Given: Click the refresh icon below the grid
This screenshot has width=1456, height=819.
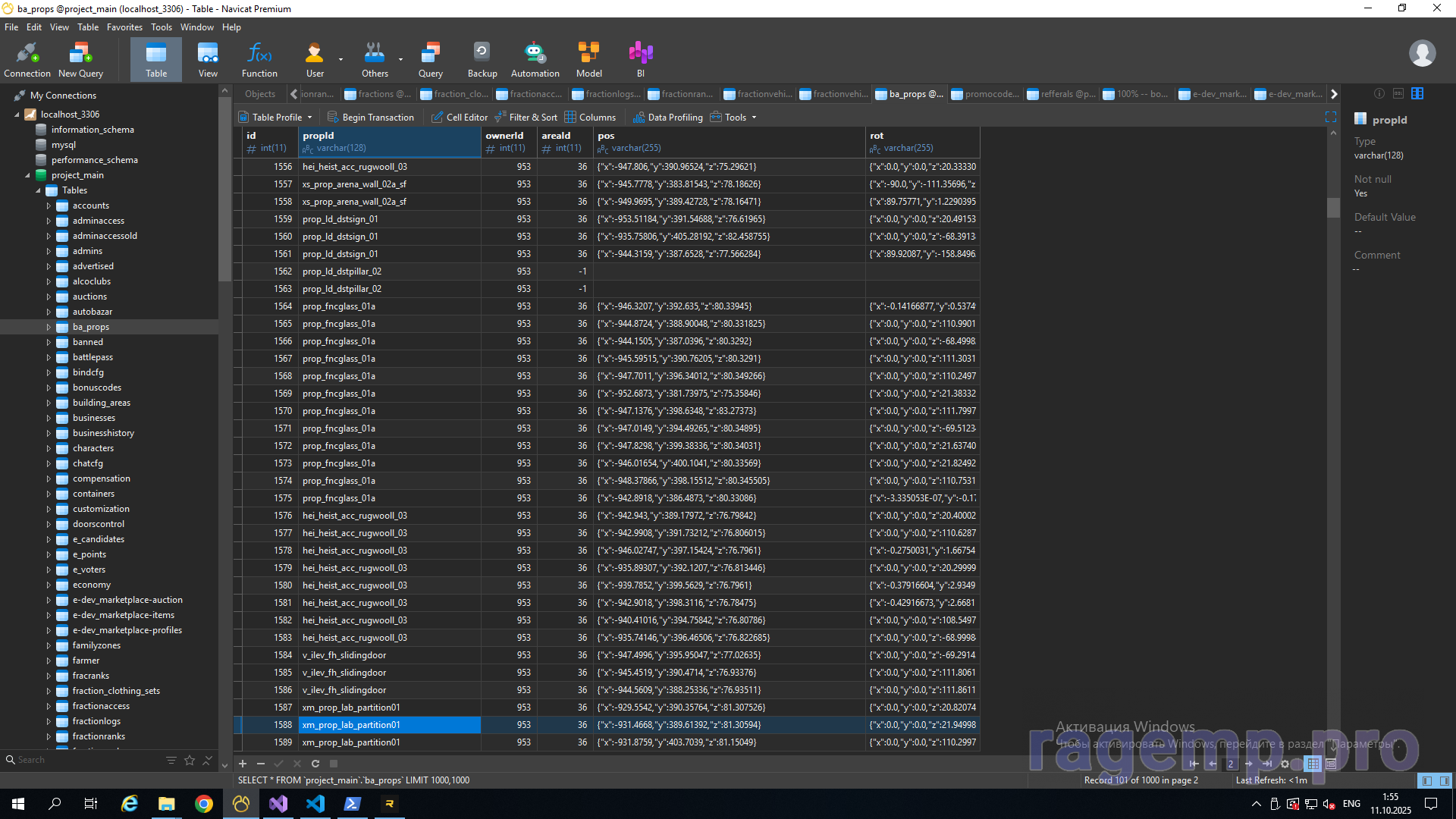Looking at the screenshot, I should pos(315,764).
